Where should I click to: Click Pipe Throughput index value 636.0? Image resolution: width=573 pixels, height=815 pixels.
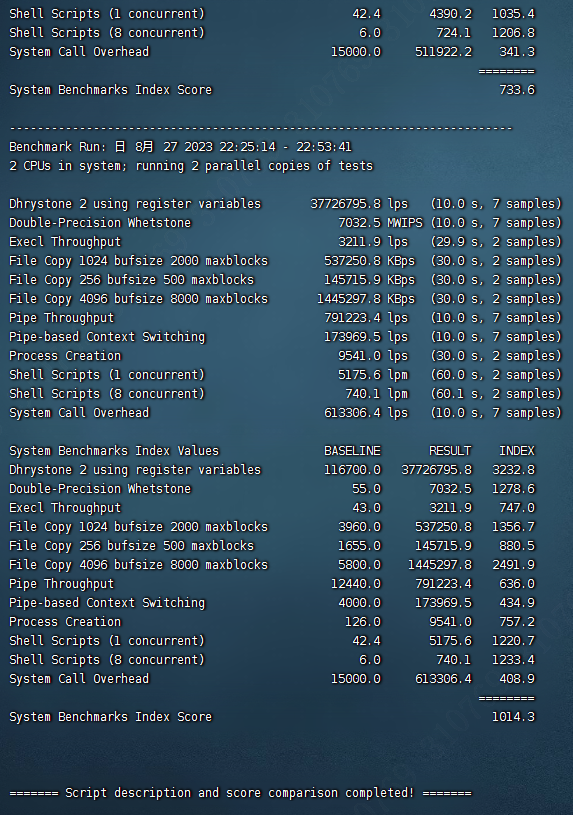517,584
